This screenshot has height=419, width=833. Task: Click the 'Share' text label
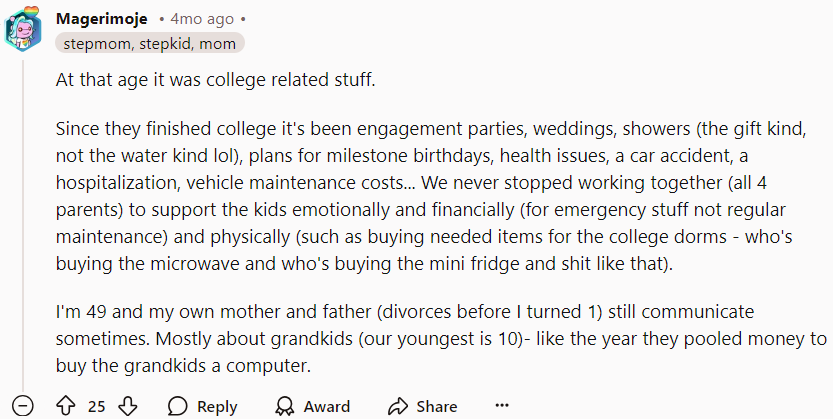pyautogui.click(x=437, y=406)
